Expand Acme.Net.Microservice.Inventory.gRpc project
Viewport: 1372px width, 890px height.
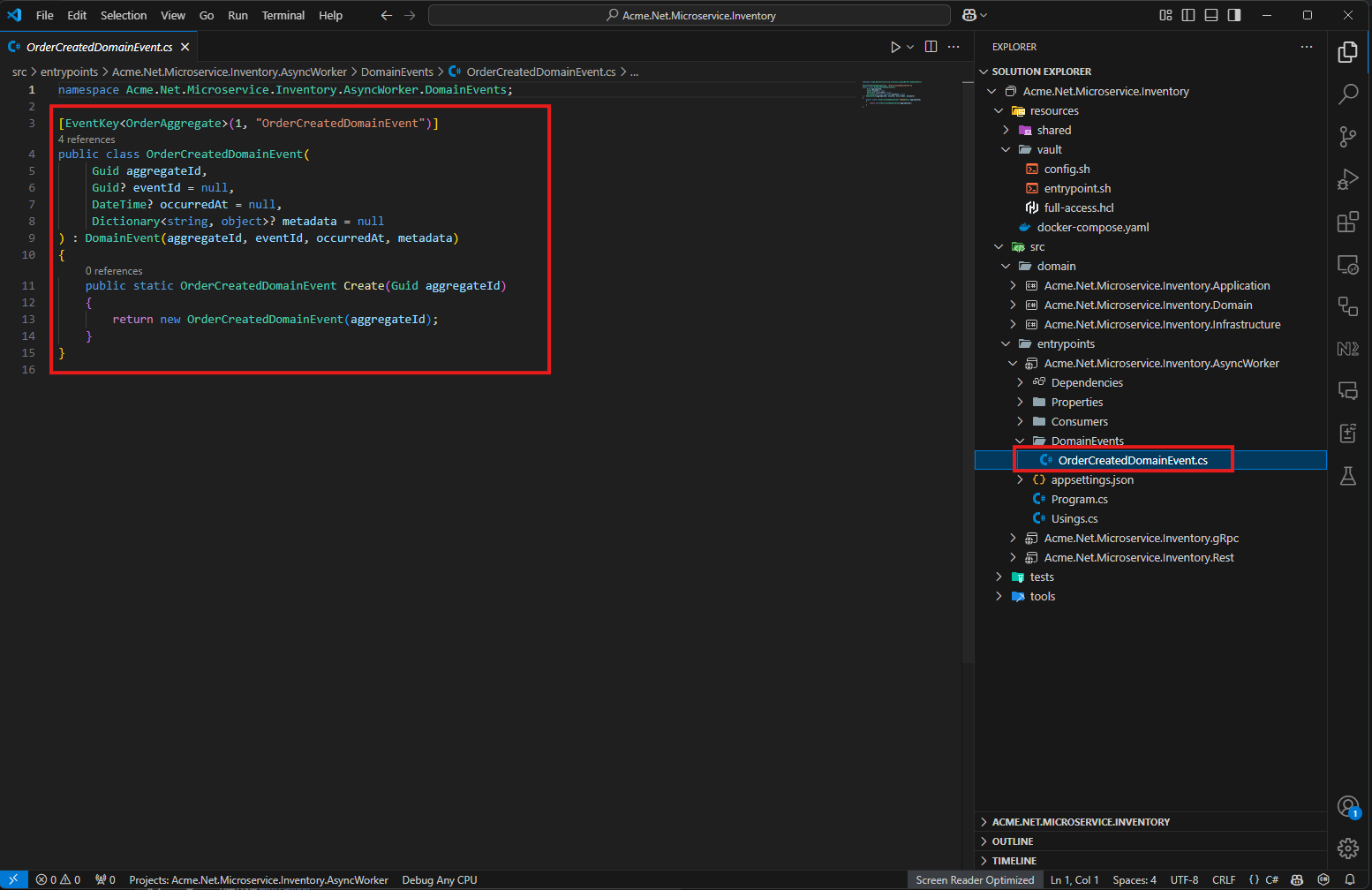click(1013, 538)
